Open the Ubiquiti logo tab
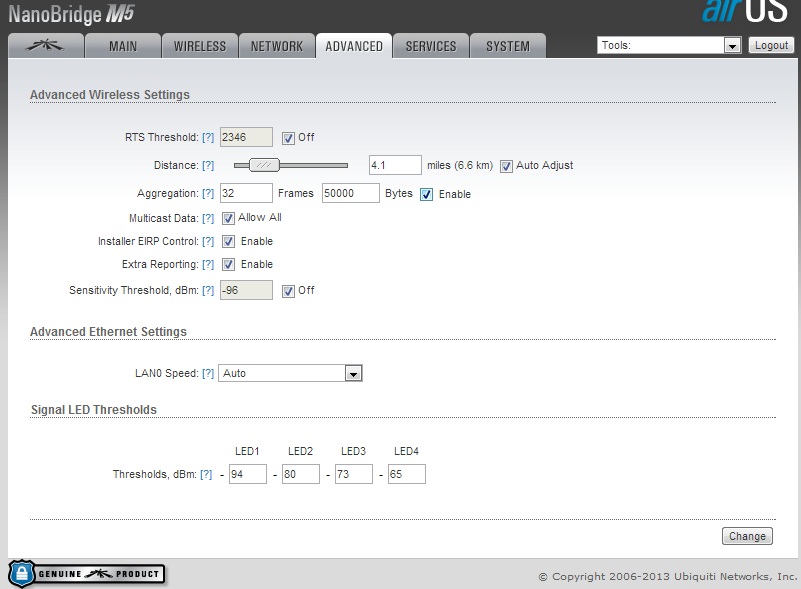This screenshot has width=801, height=589. click(x=46, y=46)
